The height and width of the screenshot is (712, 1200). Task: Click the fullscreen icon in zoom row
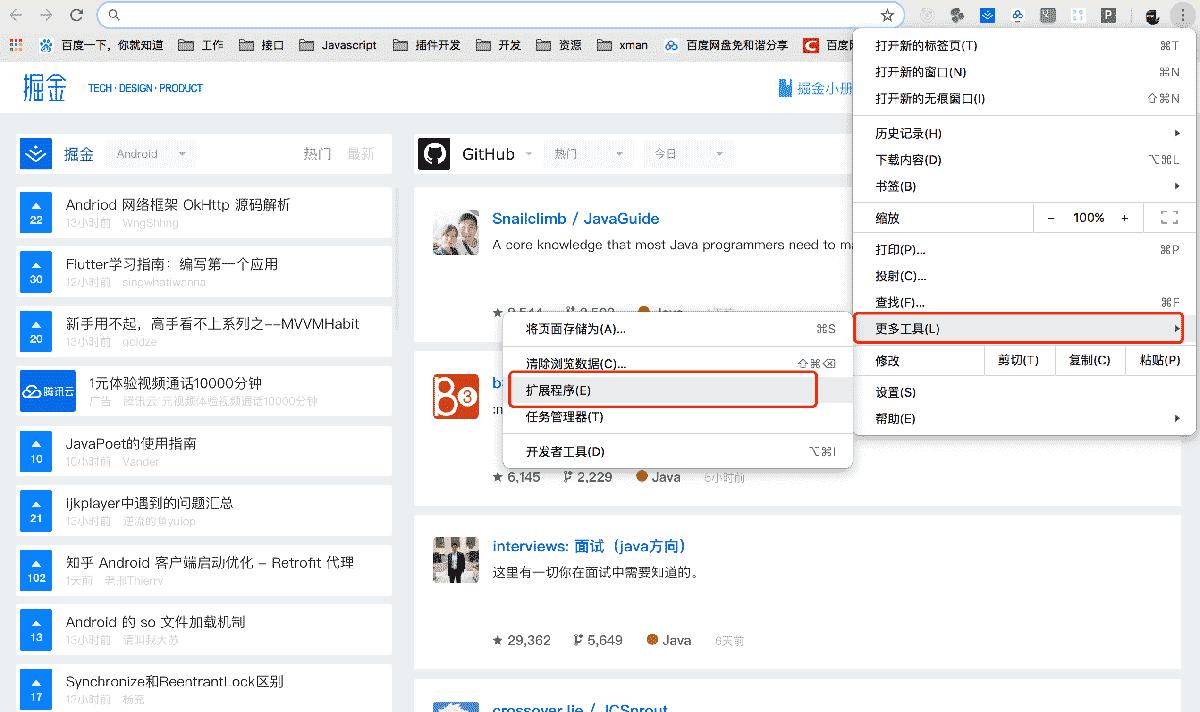click(1168, 218)
